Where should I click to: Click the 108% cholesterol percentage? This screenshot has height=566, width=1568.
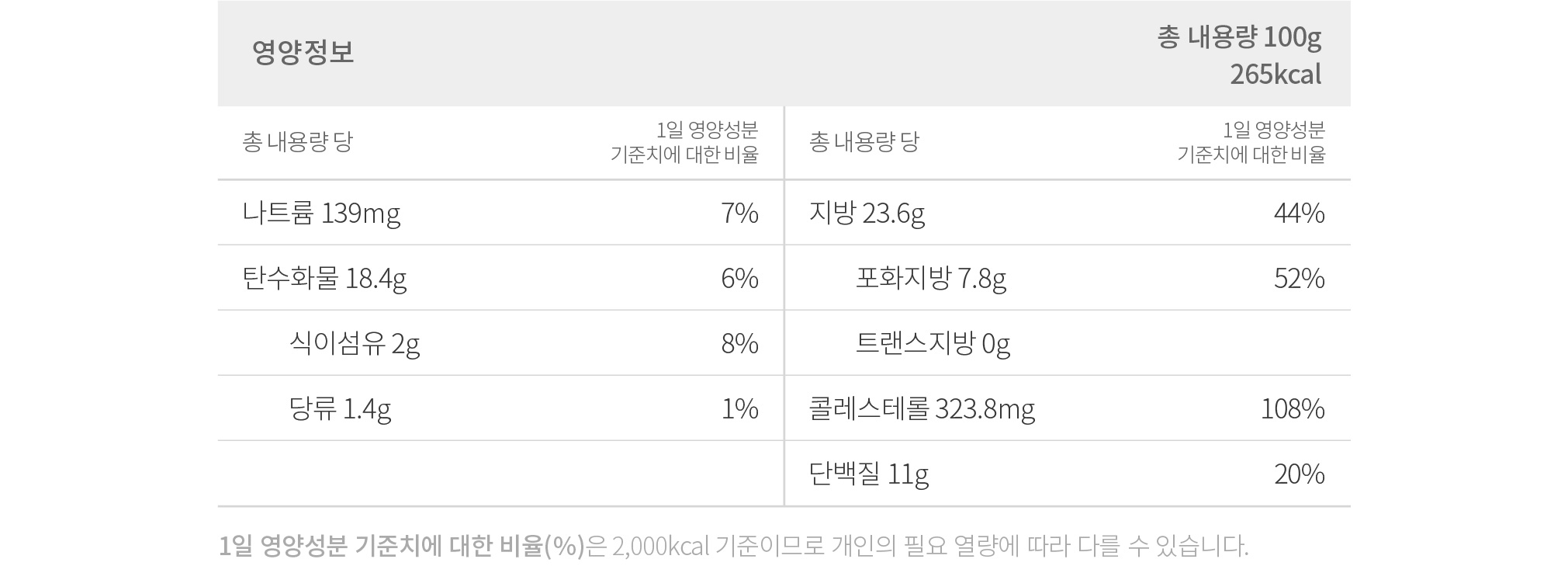(x=1293, y=409)
